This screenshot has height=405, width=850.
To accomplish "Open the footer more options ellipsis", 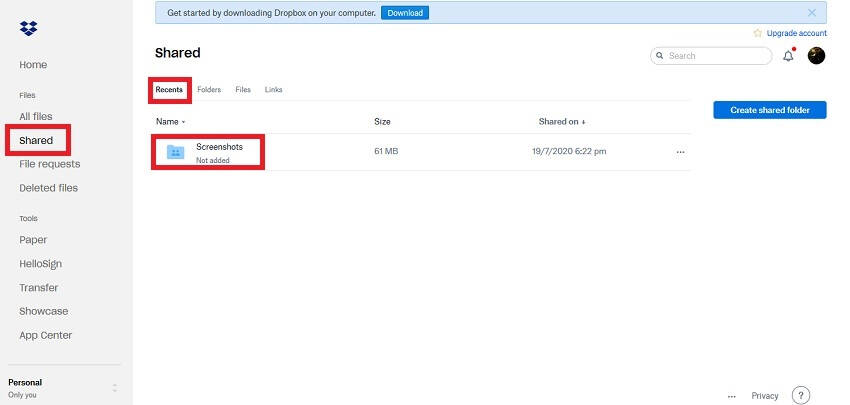I will point(732,396).
